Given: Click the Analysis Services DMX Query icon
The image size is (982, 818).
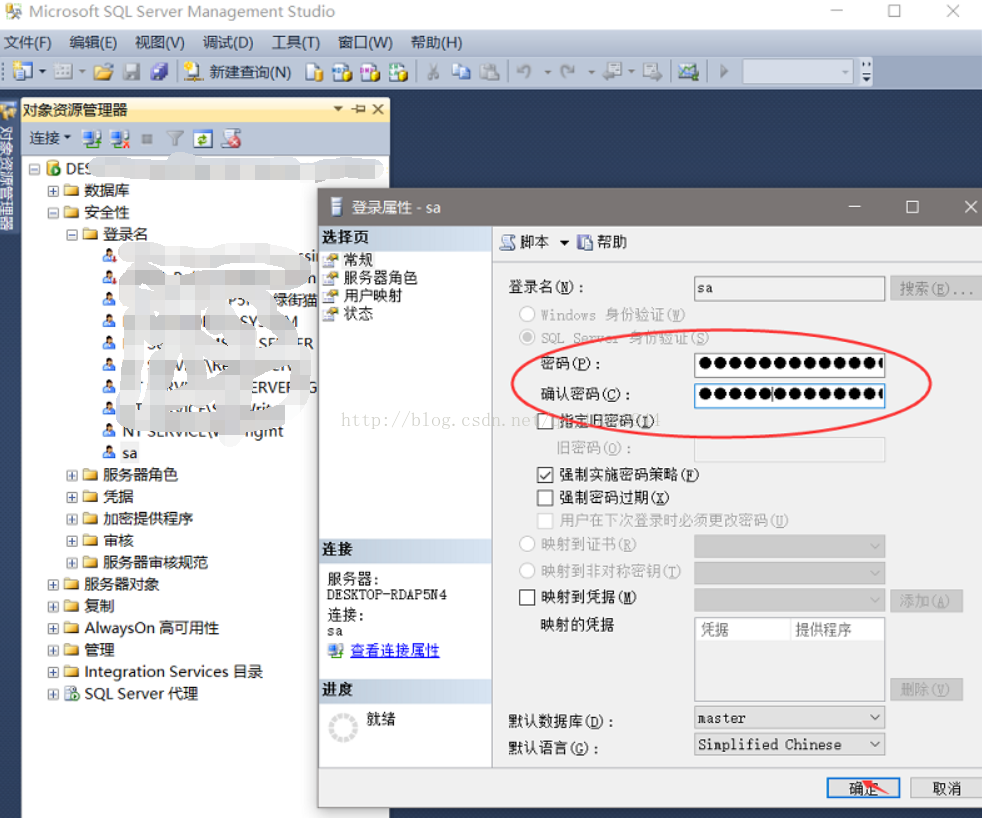Looking at the screenshot, I should (x=370, y=72).
